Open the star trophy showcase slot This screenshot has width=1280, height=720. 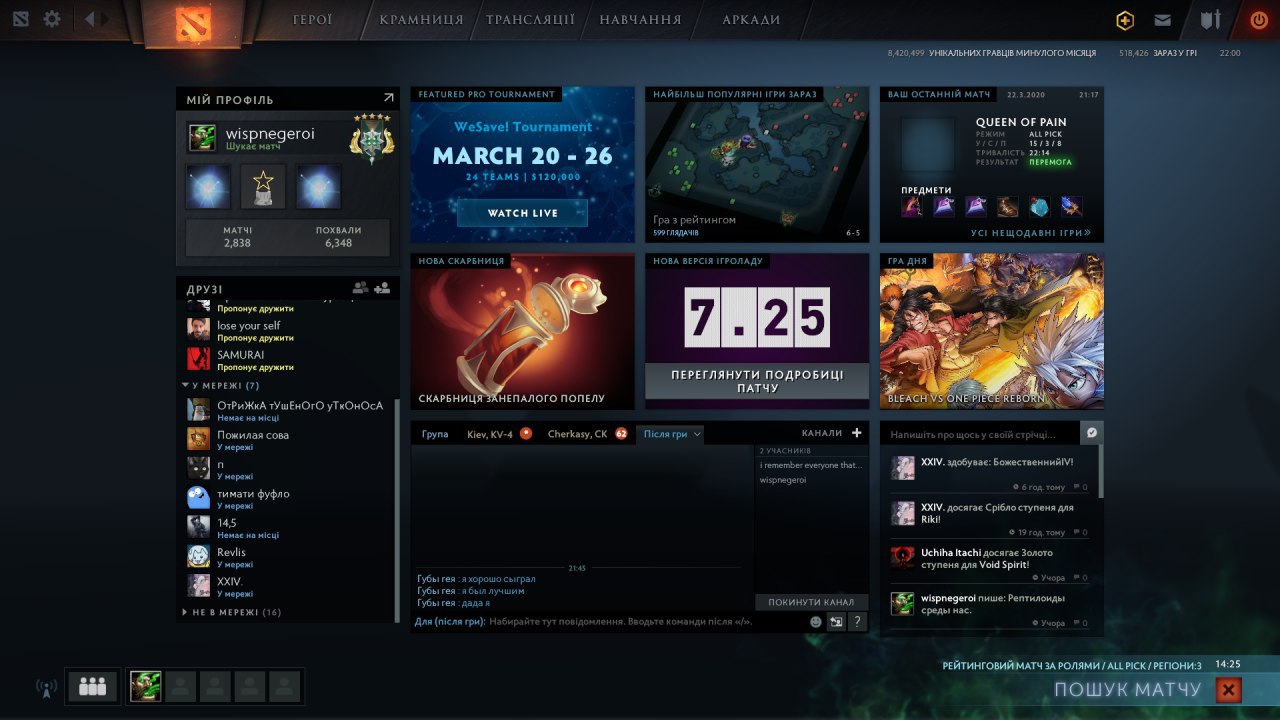[263, 187]
